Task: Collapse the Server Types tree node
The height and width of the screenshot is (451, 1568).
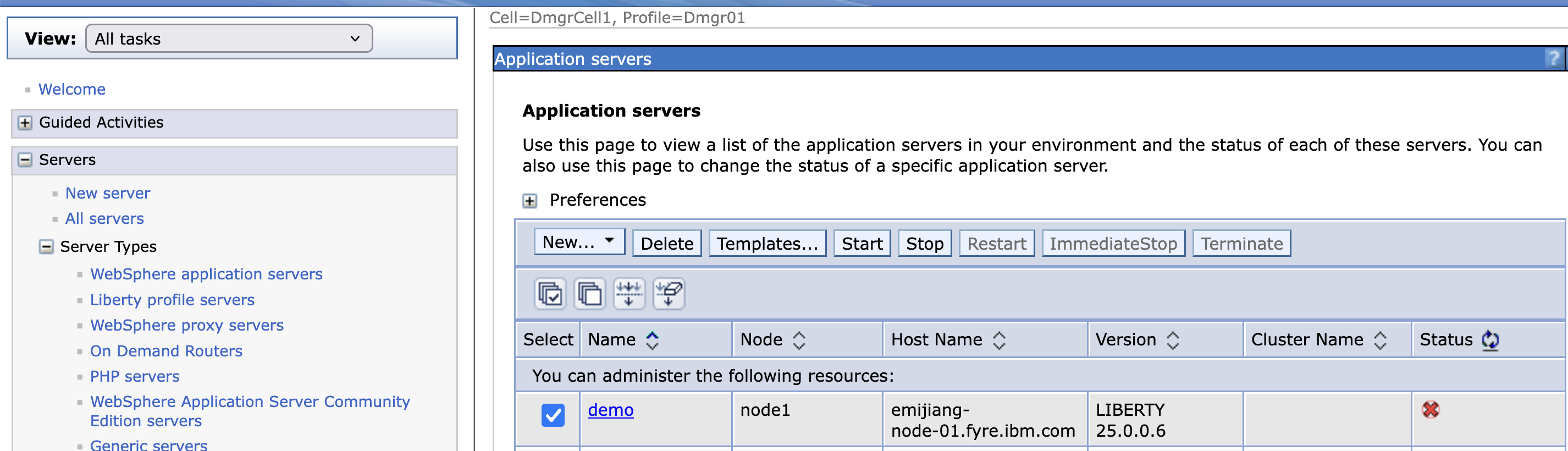Action: (46, 246)
